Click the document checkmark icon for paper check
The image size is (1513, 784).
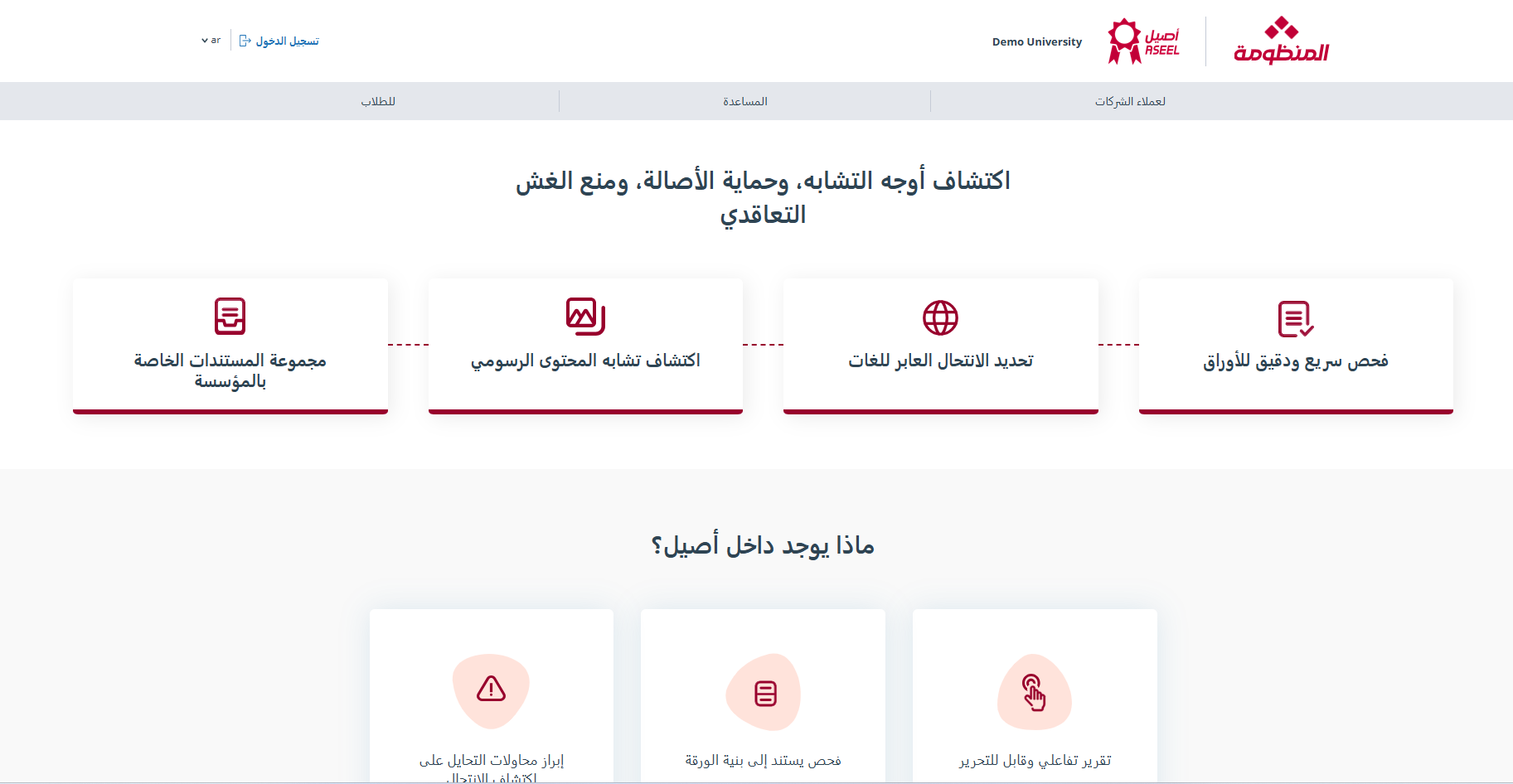pos(1296,318)
